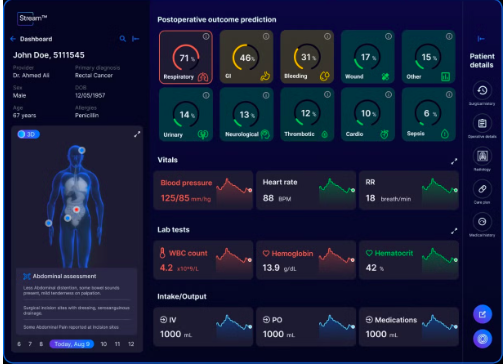Open the Medical history icon in sidebar

tap(482, 222)
